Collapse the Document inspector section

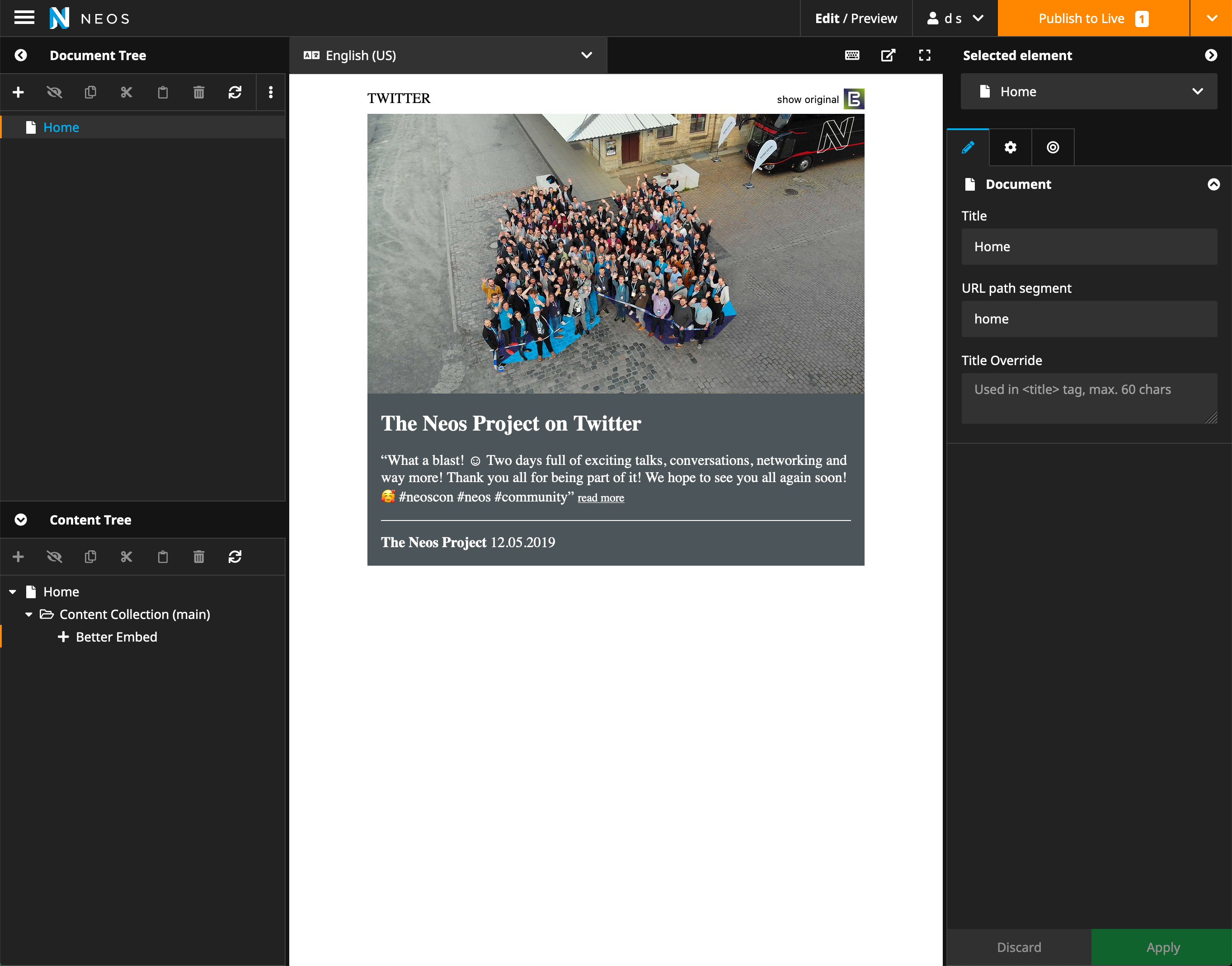[x=1213, y=184]
